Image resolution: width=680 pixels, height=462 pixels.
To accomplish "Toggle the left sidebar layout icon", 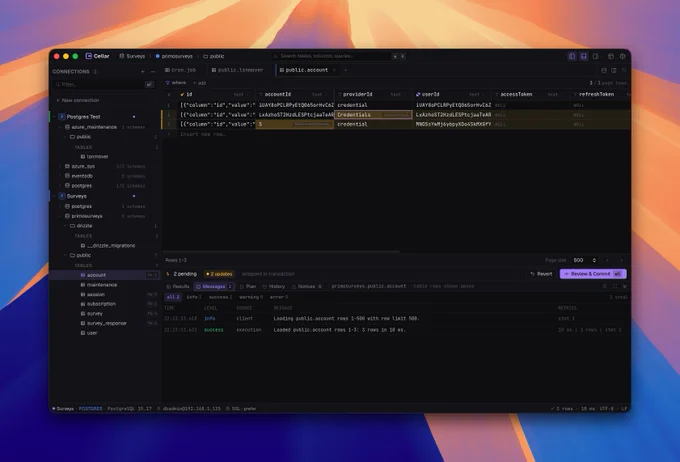I will (x=572, y=56).
